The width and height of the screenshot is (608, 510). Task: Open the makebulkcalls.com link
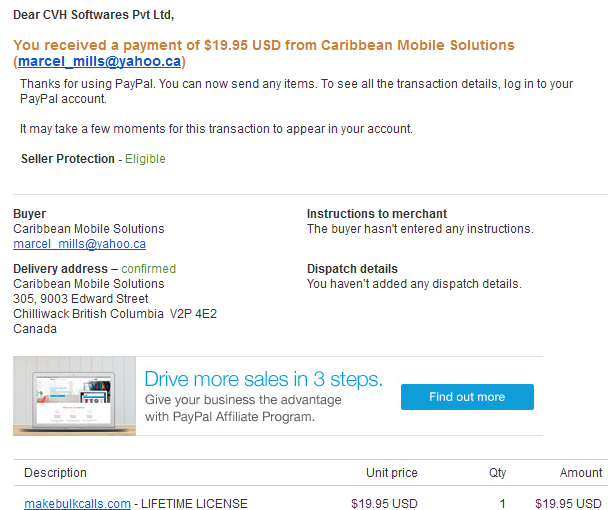pyautogui.click(x=77, y=503)
